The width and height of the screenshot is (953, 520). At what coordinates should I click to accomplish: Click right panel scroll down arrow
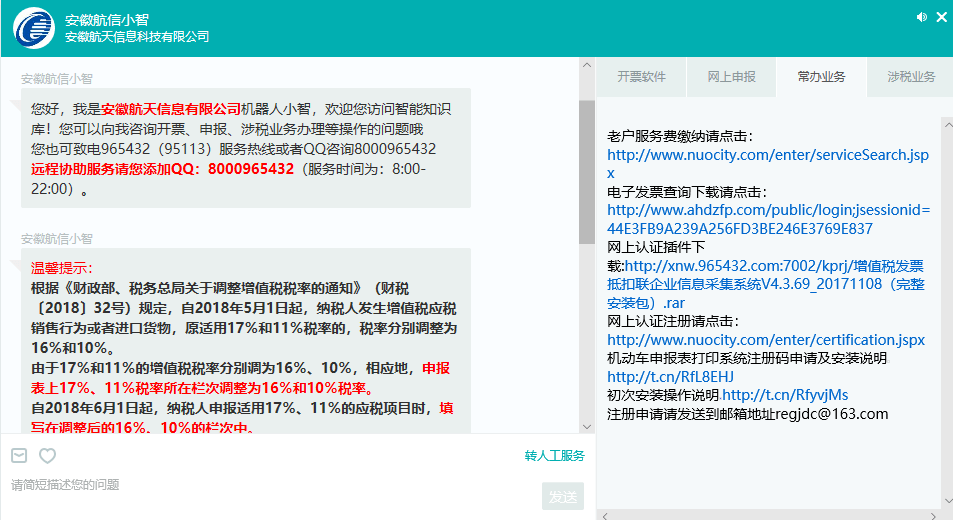[x=948, y=502]
